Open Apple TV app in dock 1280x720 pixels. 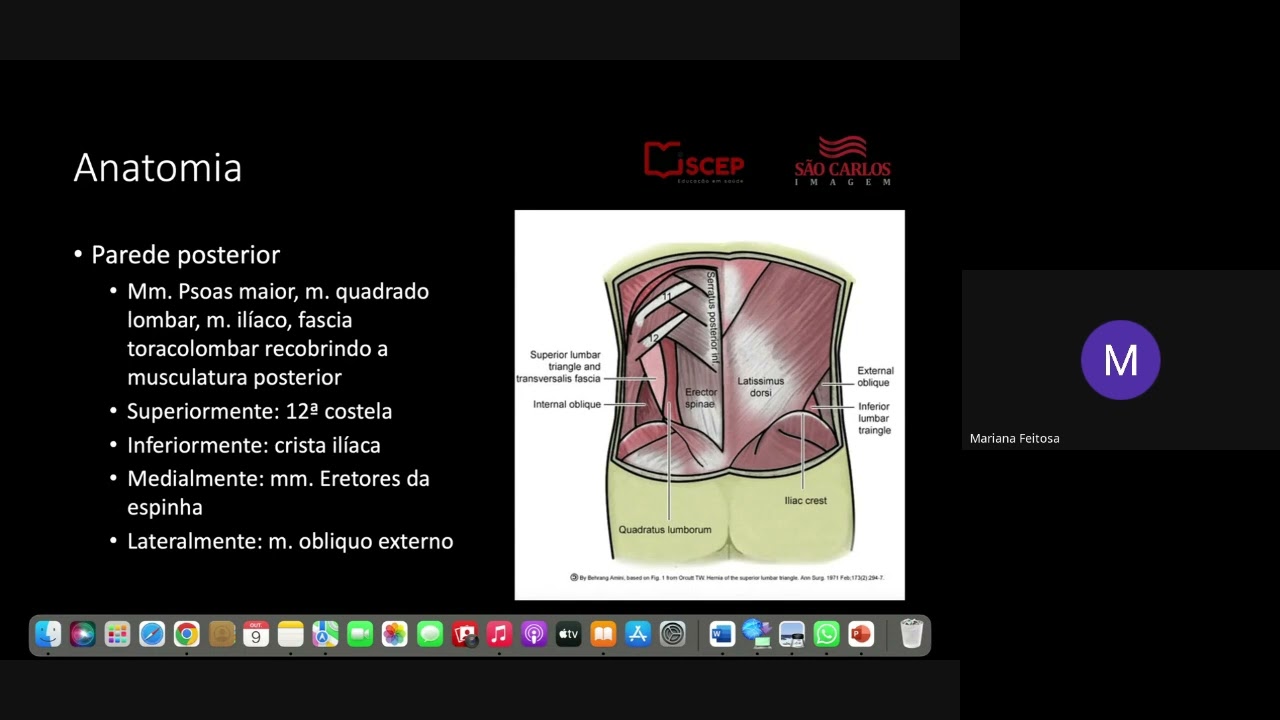pos(568,634)
